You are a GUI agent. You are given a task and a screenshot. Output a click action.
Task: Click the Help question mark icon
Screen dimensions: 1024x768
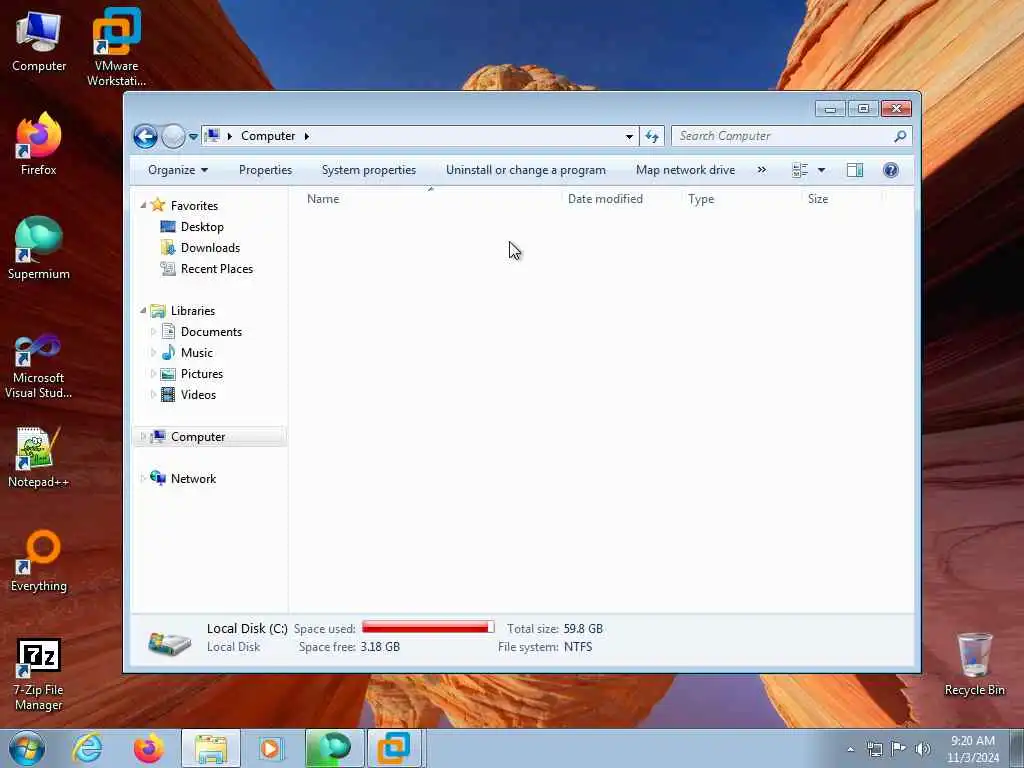point(891,170)
